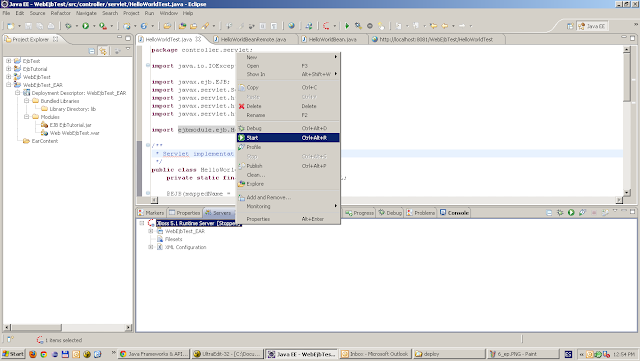The image size is (640, 361).
Task: Collapse the Modules folder node
Action: pyautogui.click(x=27, y=117)
